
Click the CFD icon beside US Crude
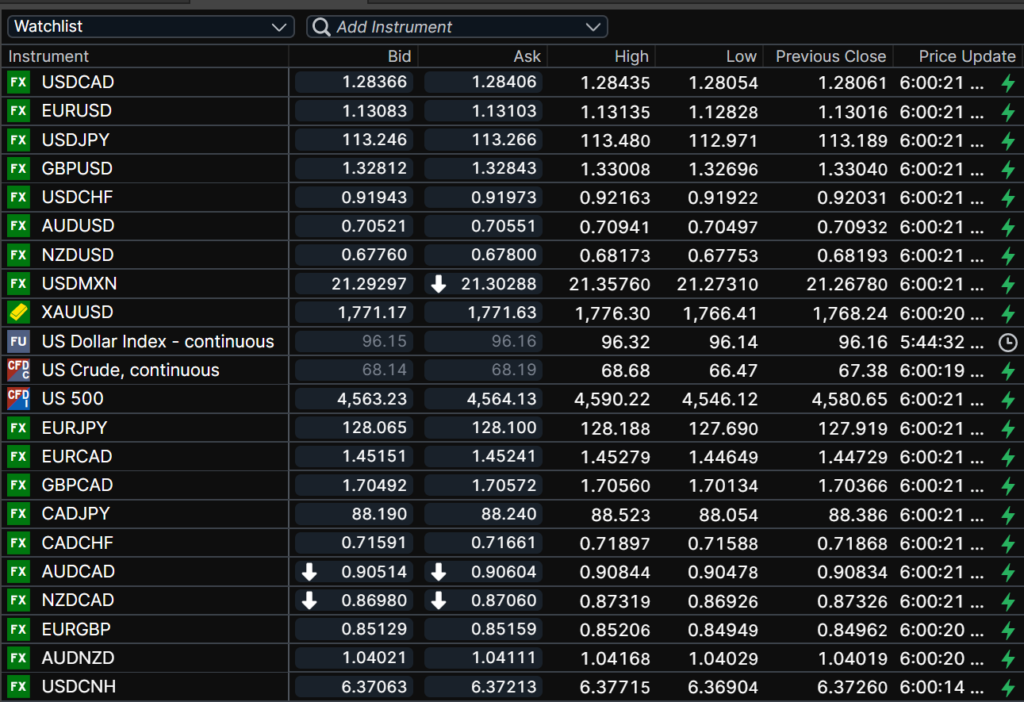tap(18, 371)
